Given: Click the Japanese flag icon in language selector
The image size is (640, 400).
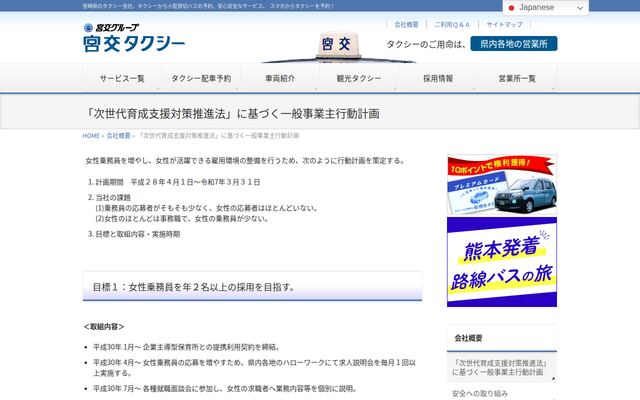Looking at the screenshot, I should pos(511,8).
